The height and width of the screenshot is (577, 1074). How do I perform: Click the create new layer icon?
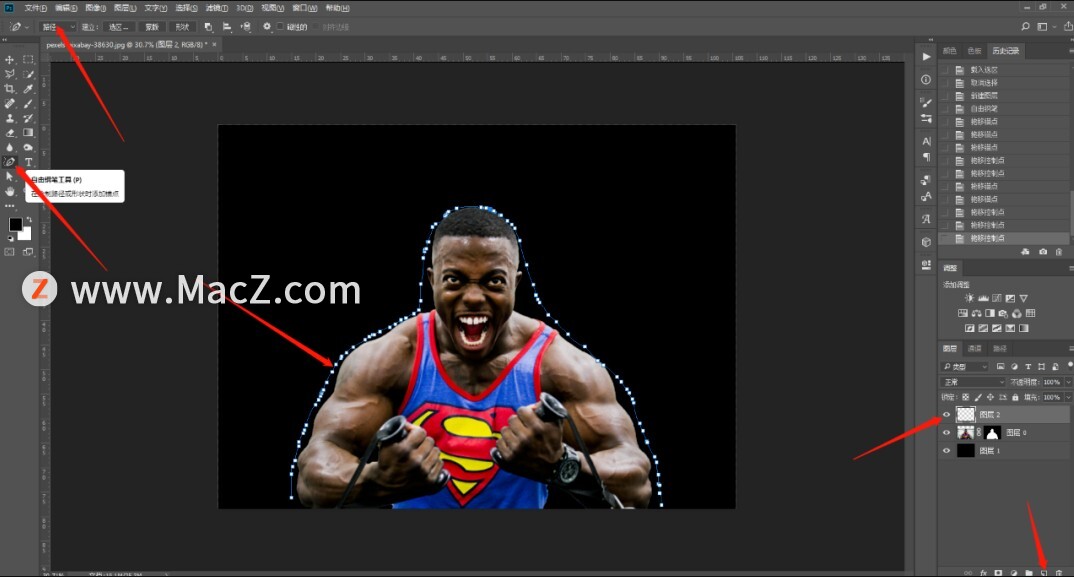(x=1044, y=573)
